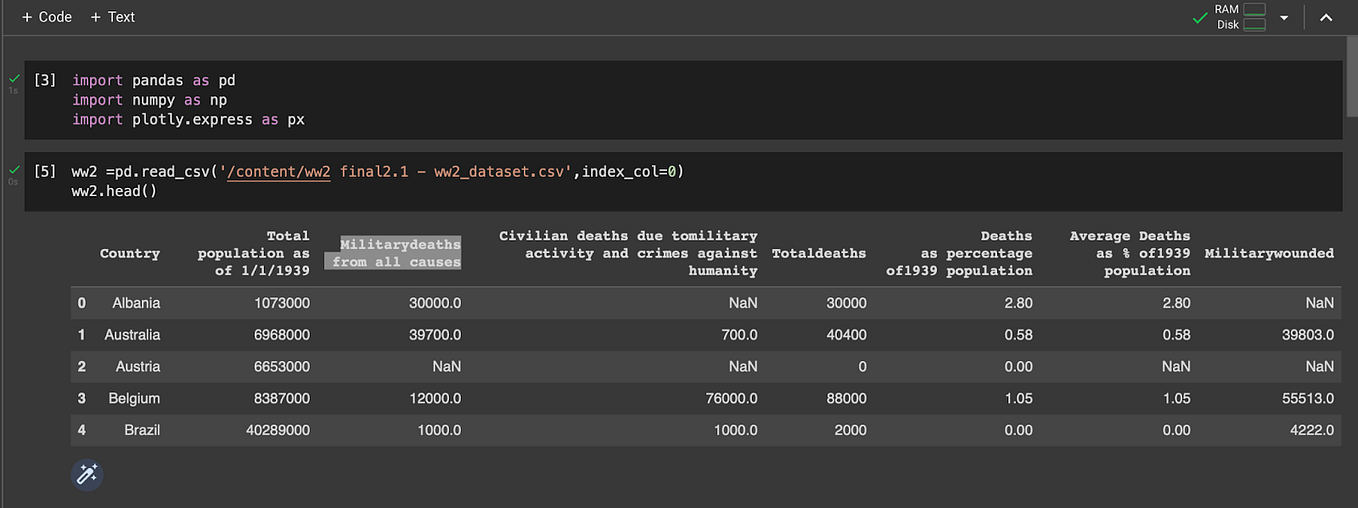
Task: Click the green checkmark beside cell [5]
Action: [13, 169]
